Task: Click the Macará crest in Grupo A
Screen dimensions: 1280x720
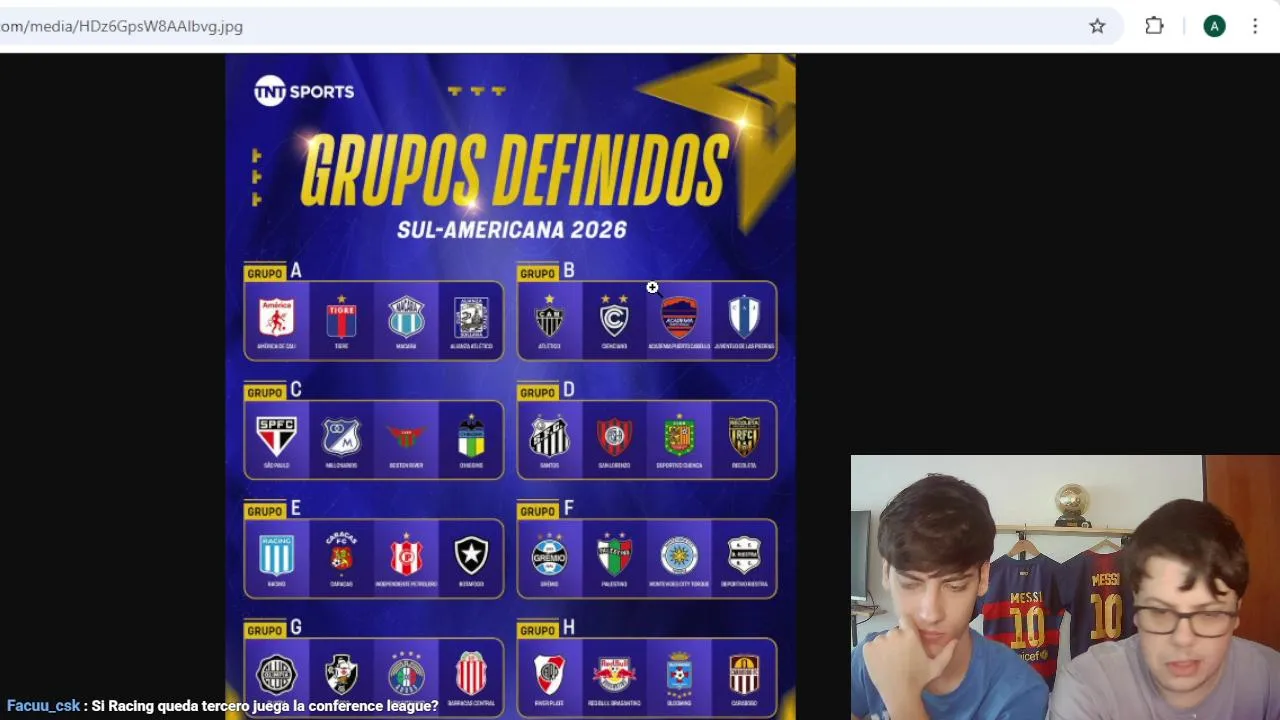Action: tap(406, 317)
